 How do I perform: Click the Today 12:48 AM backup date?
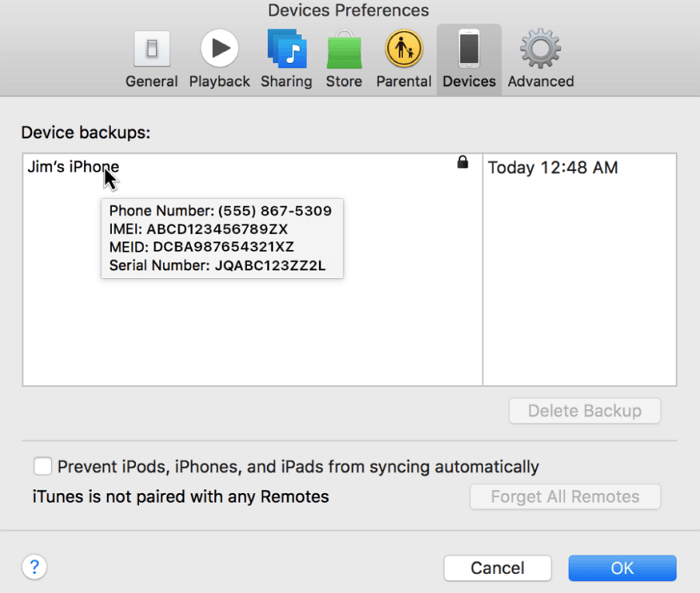552,168
